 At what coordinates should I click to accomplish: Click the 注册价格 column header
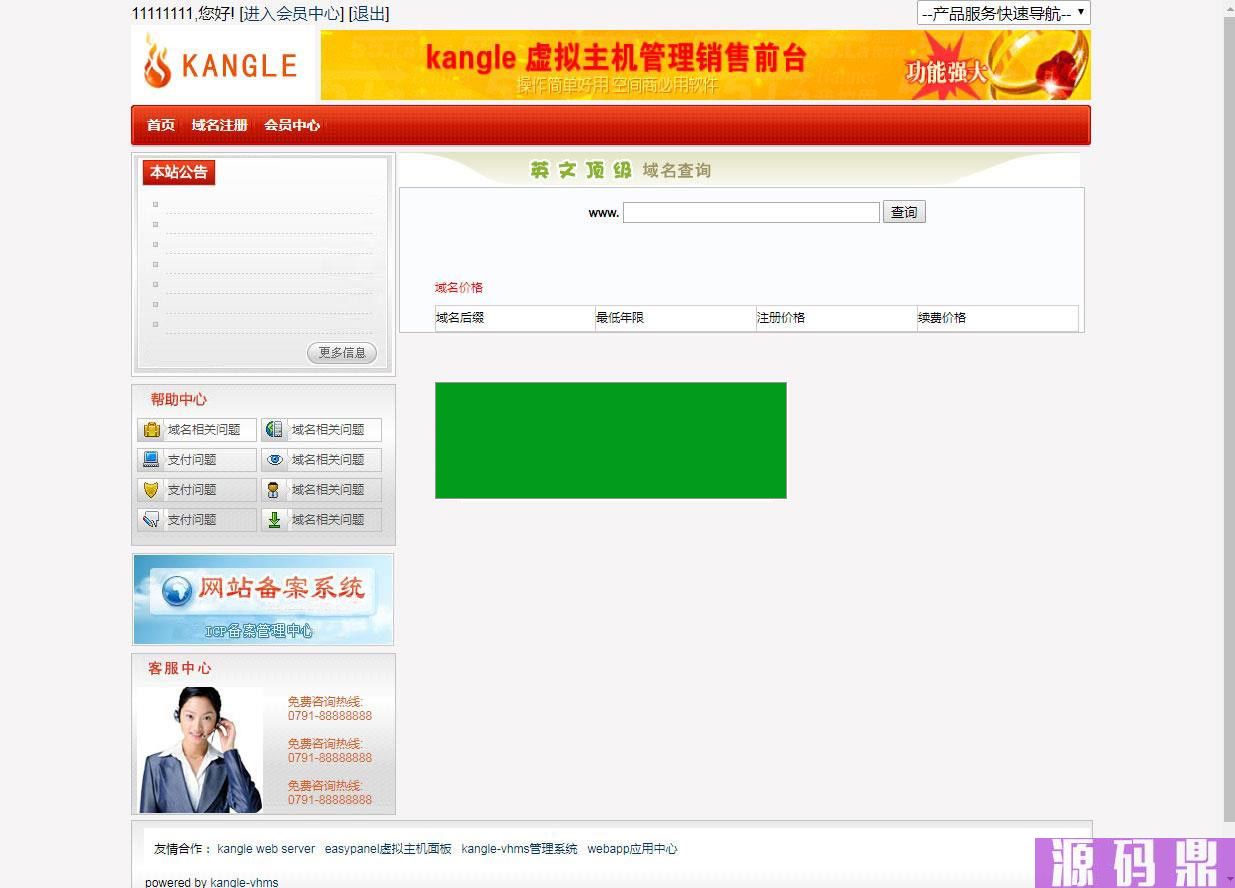781,318
